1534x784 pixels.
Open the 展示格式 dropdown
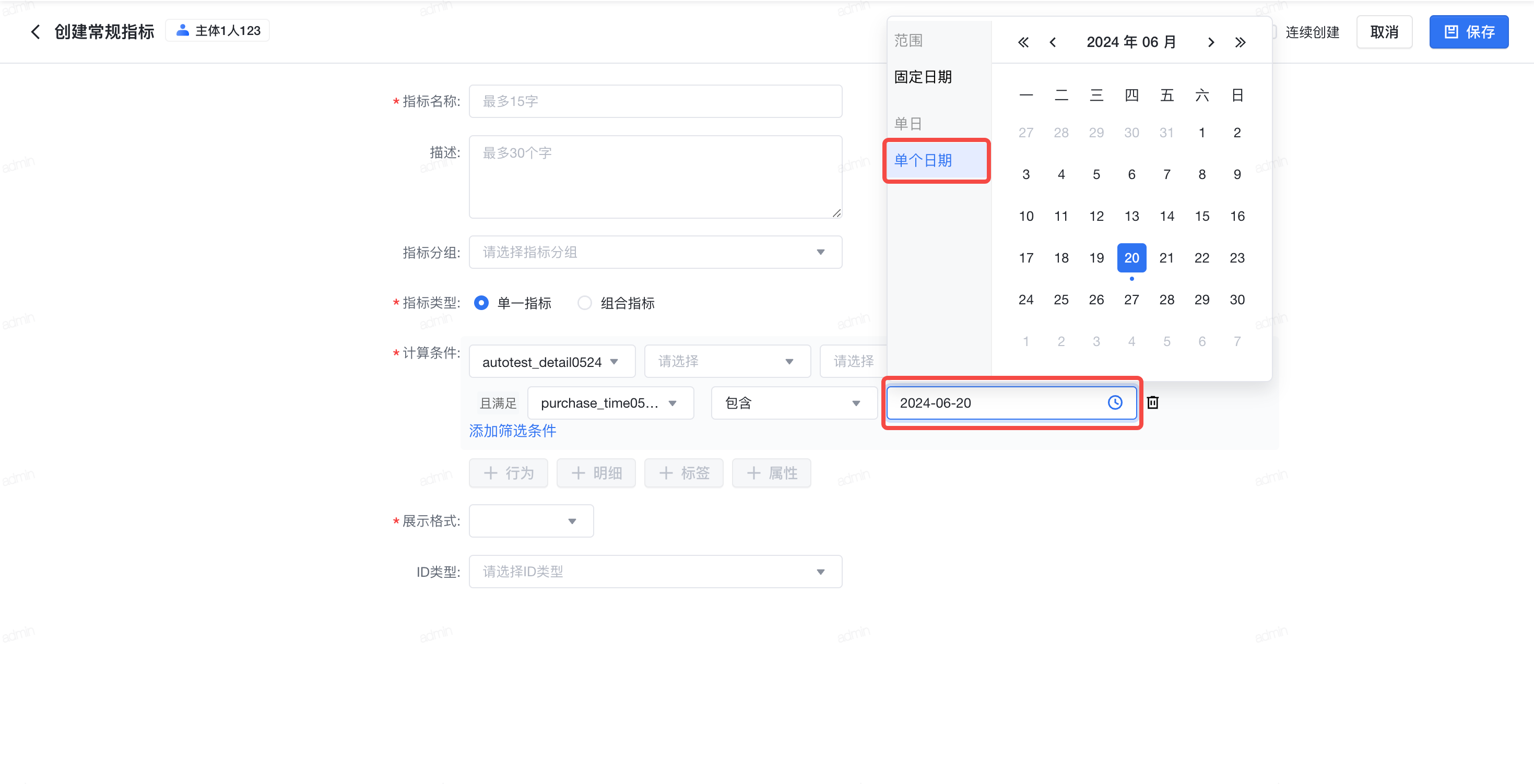[531, 521]
